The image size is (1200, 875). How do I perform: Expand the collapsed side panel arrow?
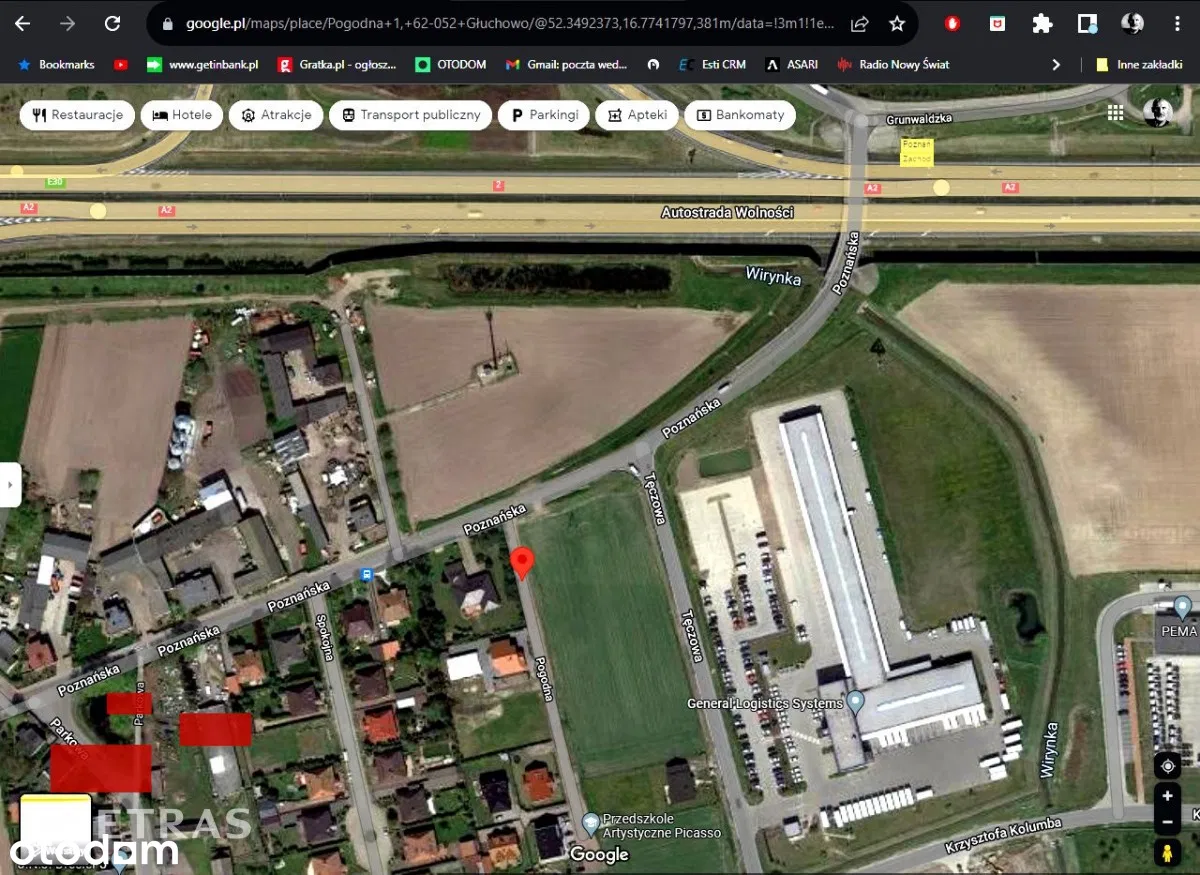[10, 485]
